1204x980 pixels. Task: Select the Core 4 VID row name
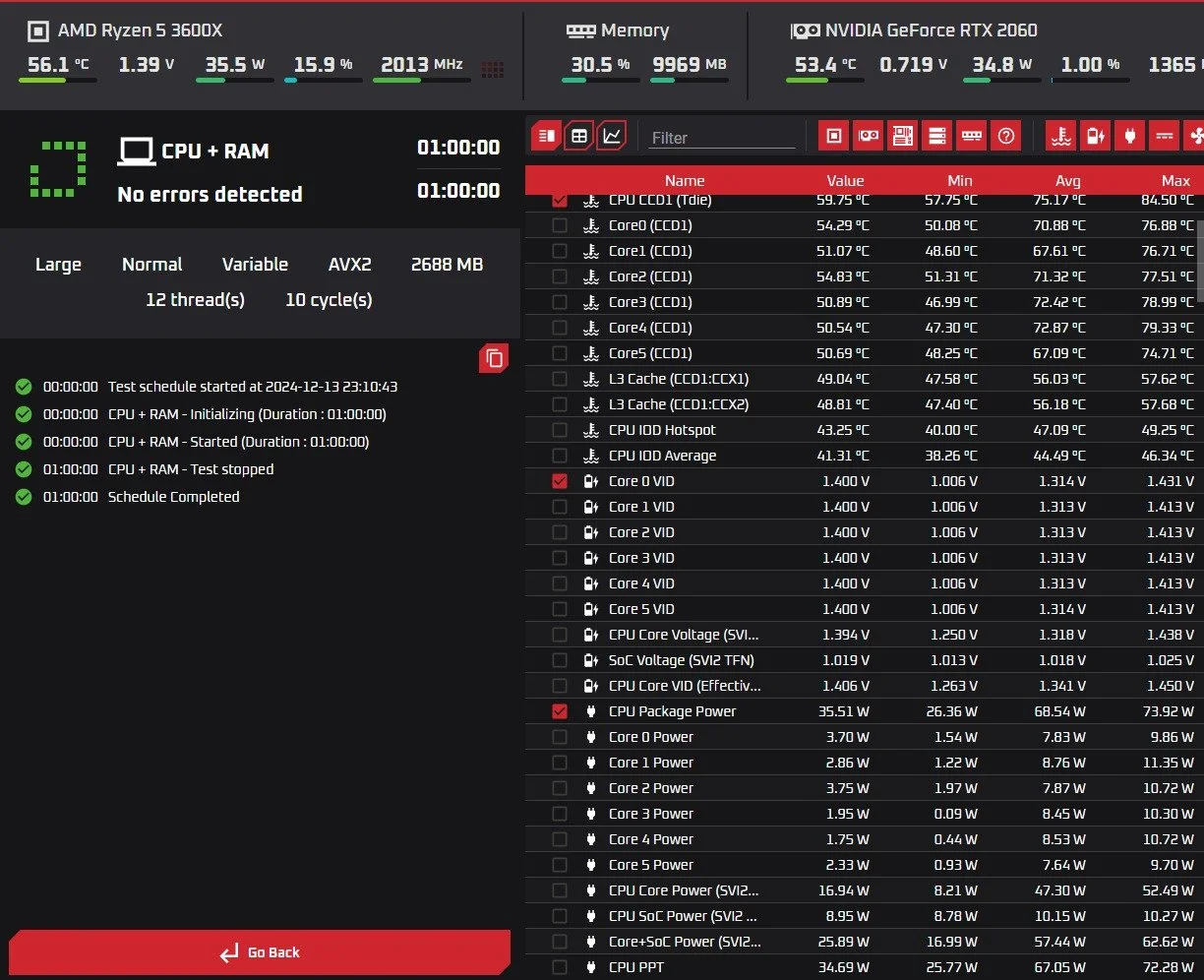[x=641, y=583]
